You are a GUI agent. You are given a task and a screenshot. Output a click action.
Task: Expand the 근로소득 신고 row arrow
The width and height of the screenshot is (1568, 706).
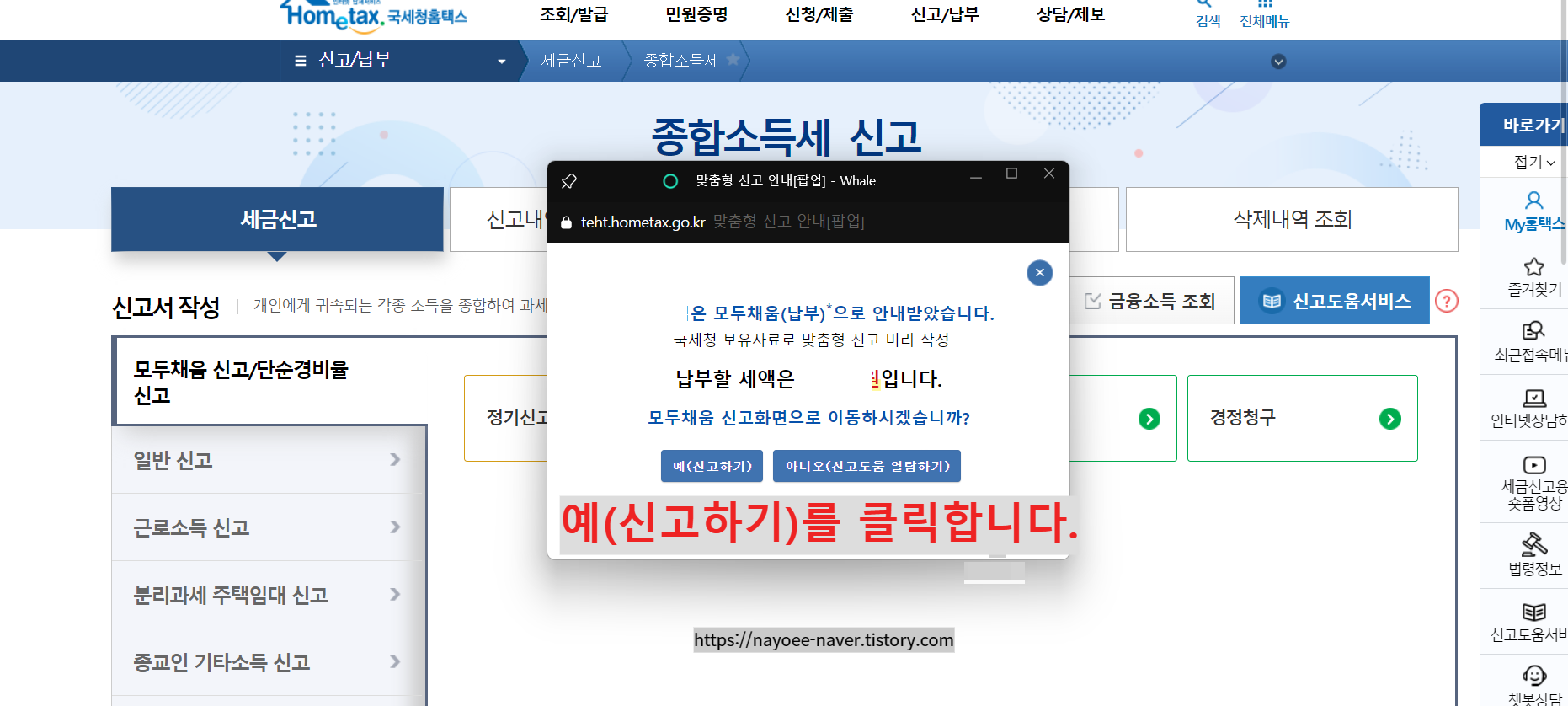(395, 527)
